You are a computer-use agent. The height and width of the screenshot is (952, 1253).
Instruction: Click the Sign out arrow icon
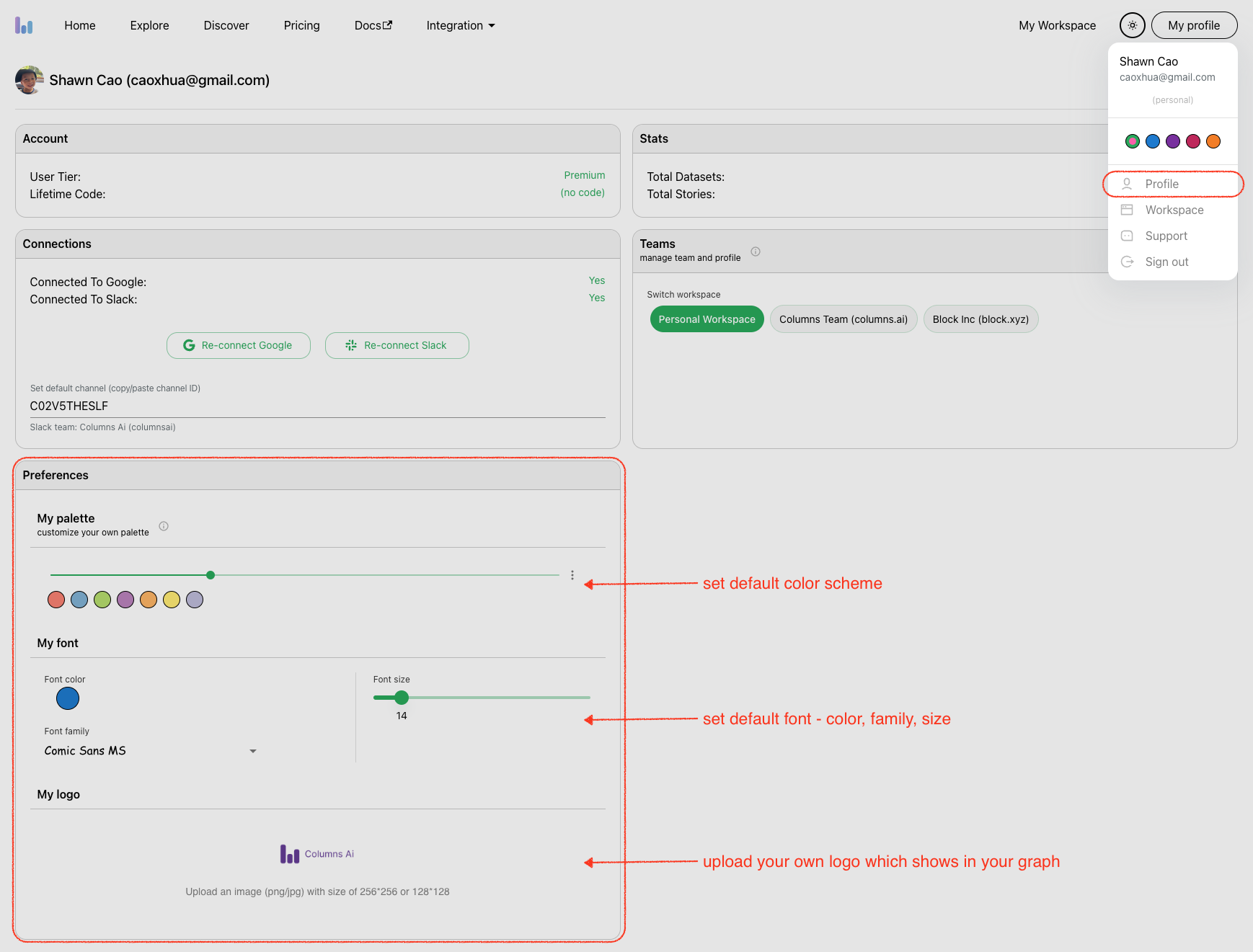pos(1127,262)
